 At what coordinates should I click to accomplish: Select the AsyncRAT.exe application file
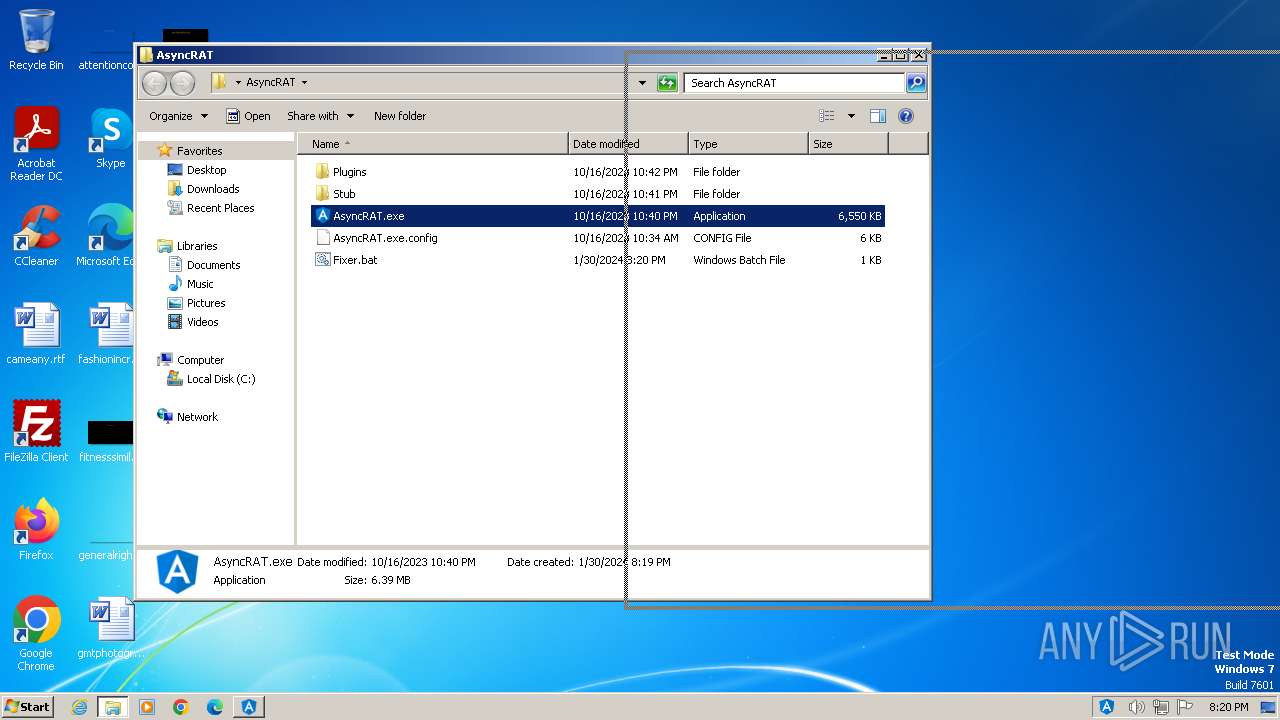(597, 216)
